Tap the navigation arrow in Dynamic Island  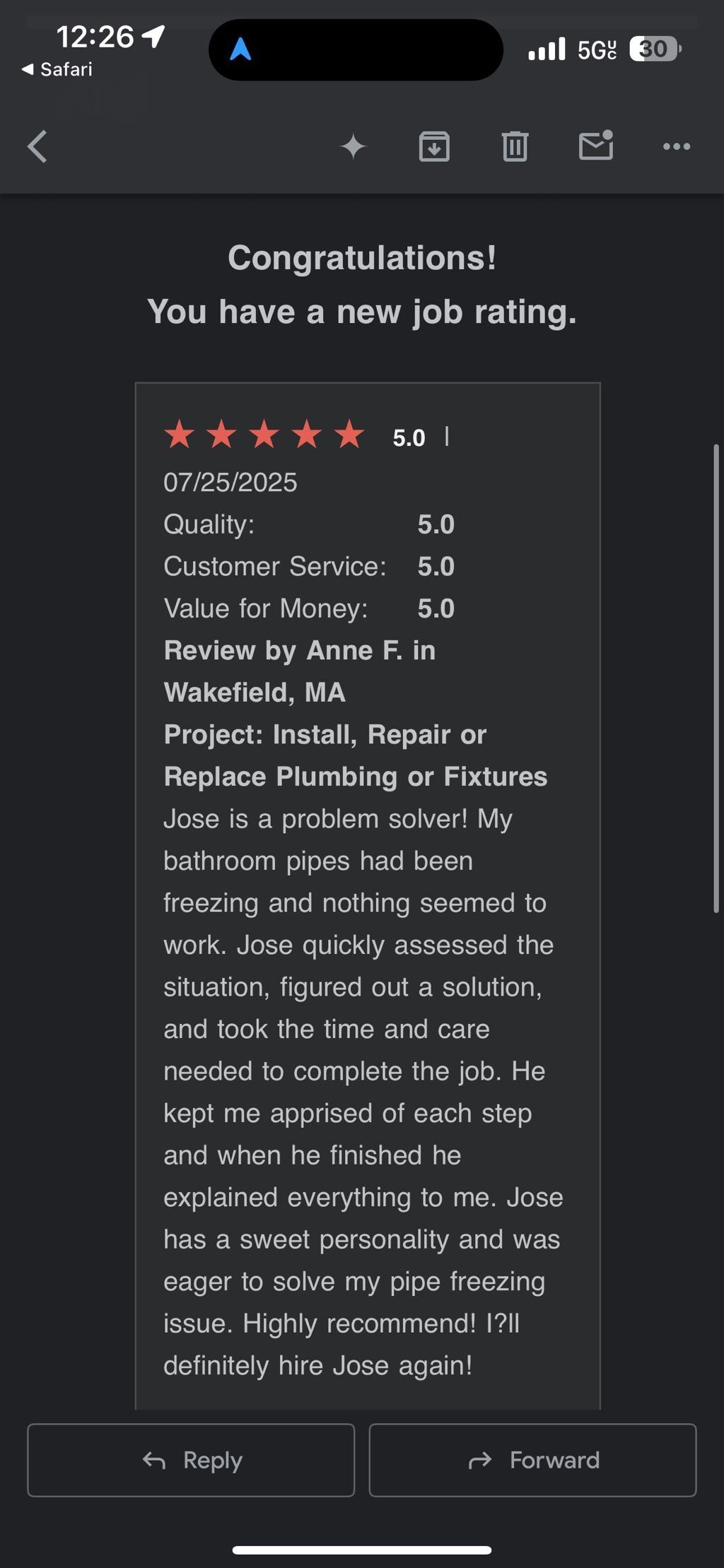pos(240,49)
